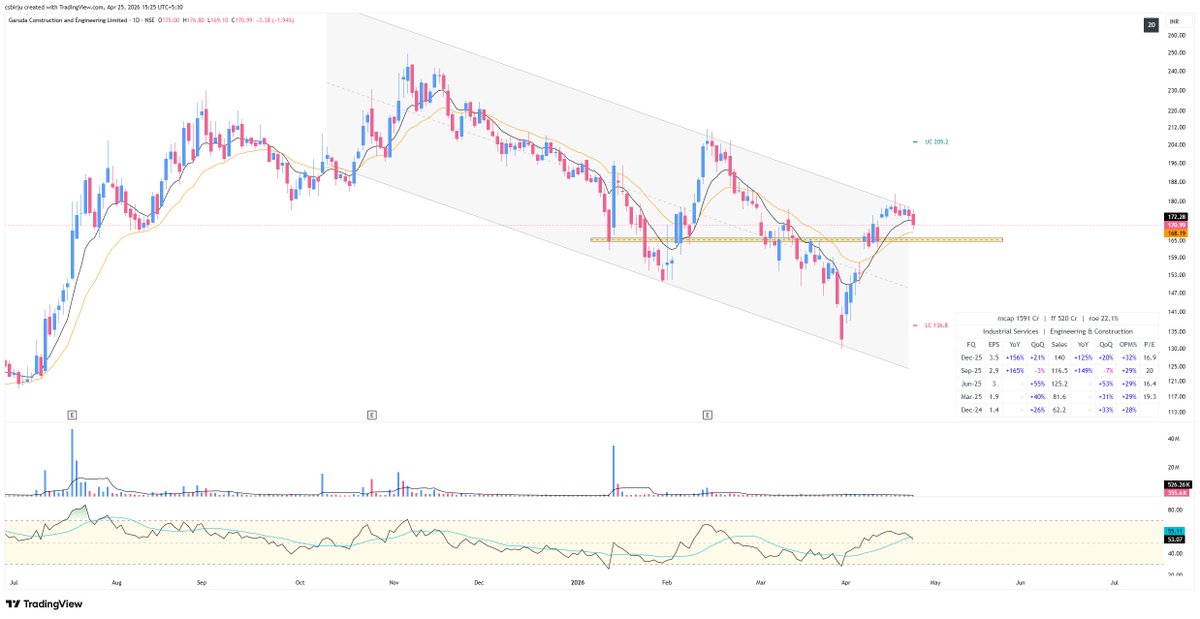Click the 125.2 sales value
This screenshot has height=619, width=1200.
coord(1059,382)
